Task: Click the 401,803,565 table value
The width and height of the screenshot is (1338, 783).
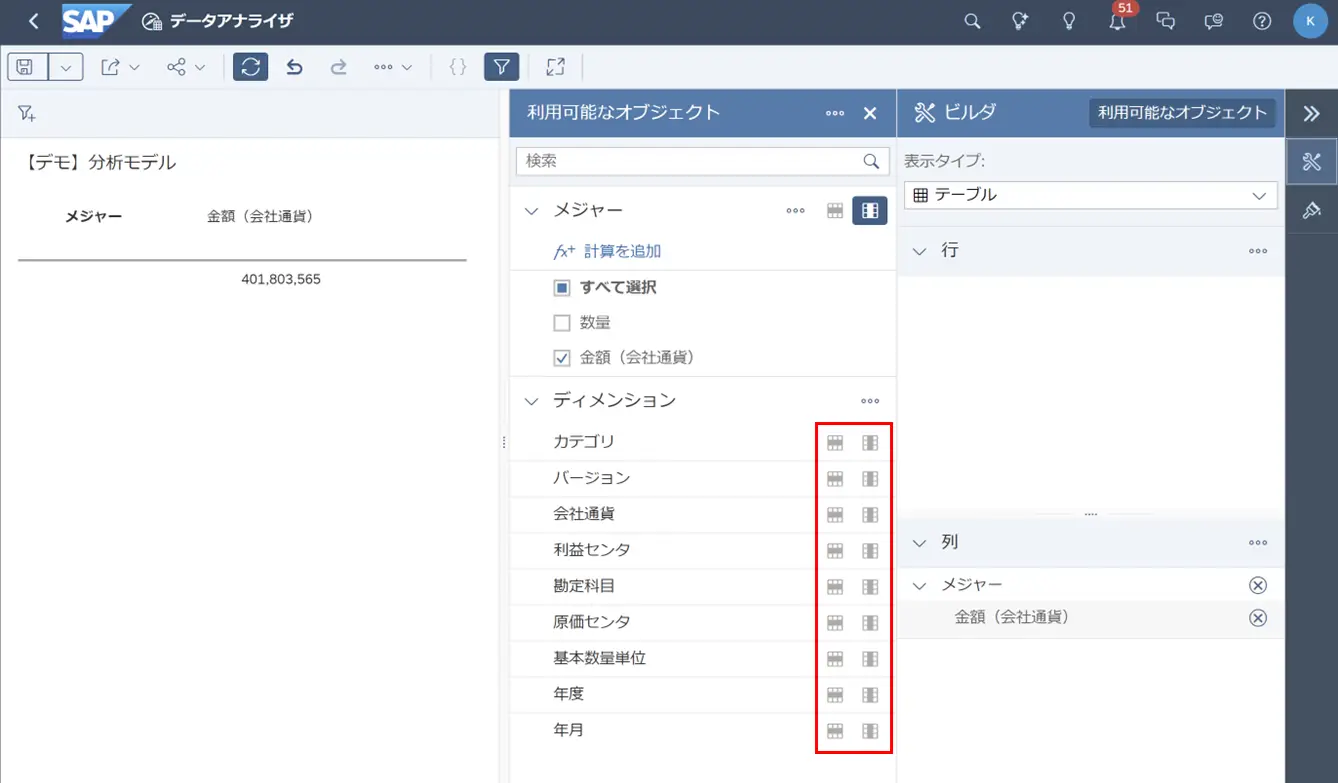Action: pyautogui.click(x=281, y=279)
